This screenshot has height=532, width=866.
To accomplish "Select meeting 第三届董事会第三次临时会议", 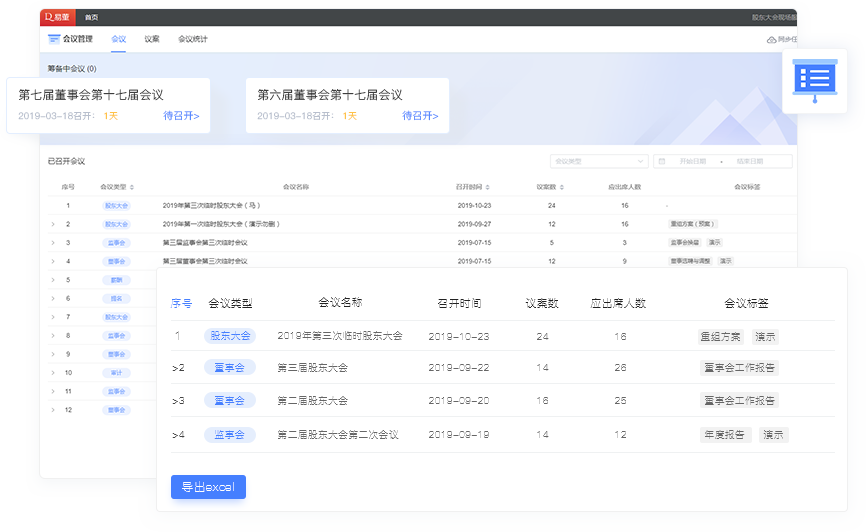I will [205, 261].
